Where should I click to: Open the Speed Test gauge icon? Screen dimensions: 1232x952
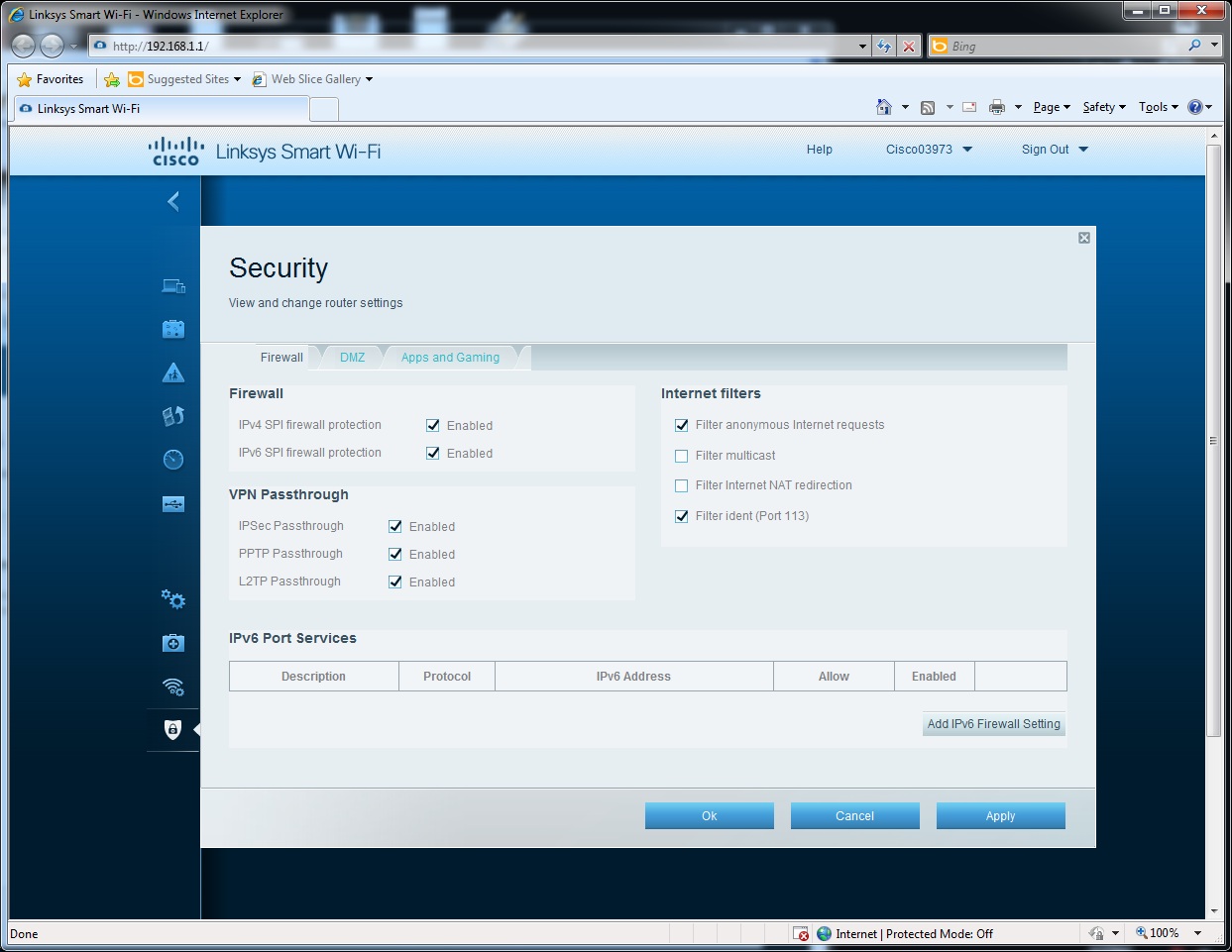(173, 460)
